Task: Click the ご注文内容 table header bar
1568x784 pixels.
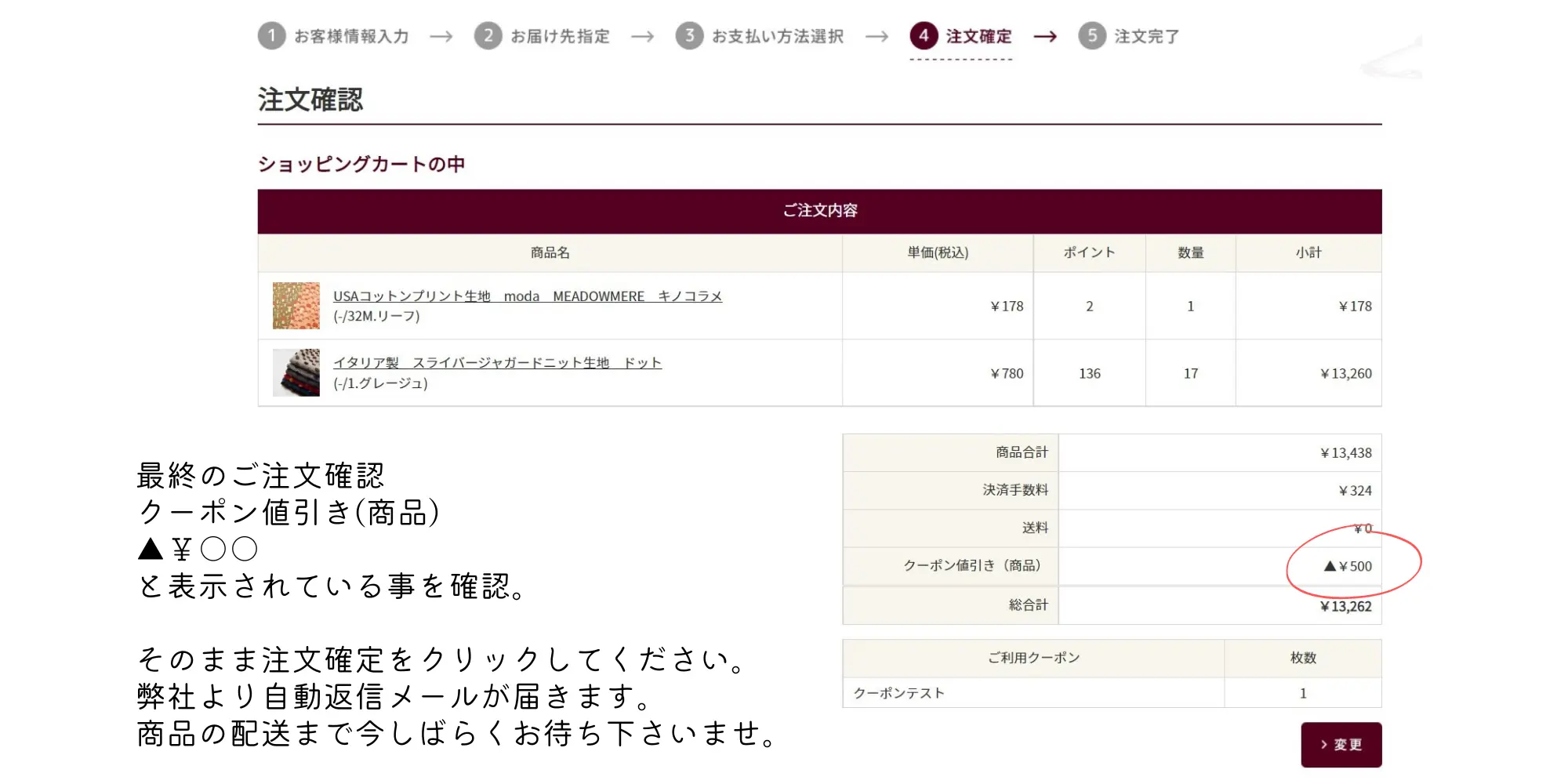Action: coord(819,211)
